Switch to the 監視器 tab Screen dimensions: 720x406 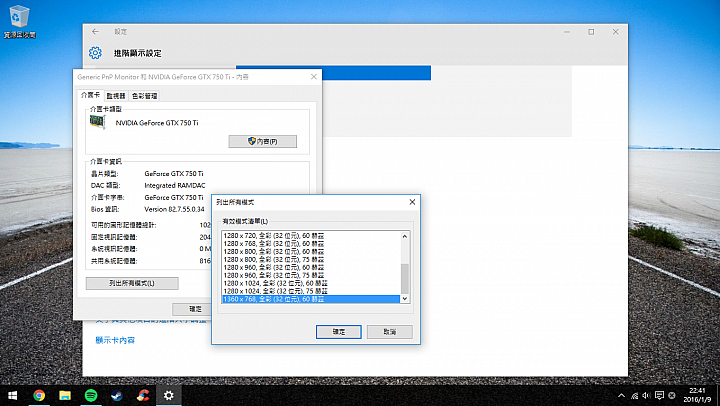116,96
